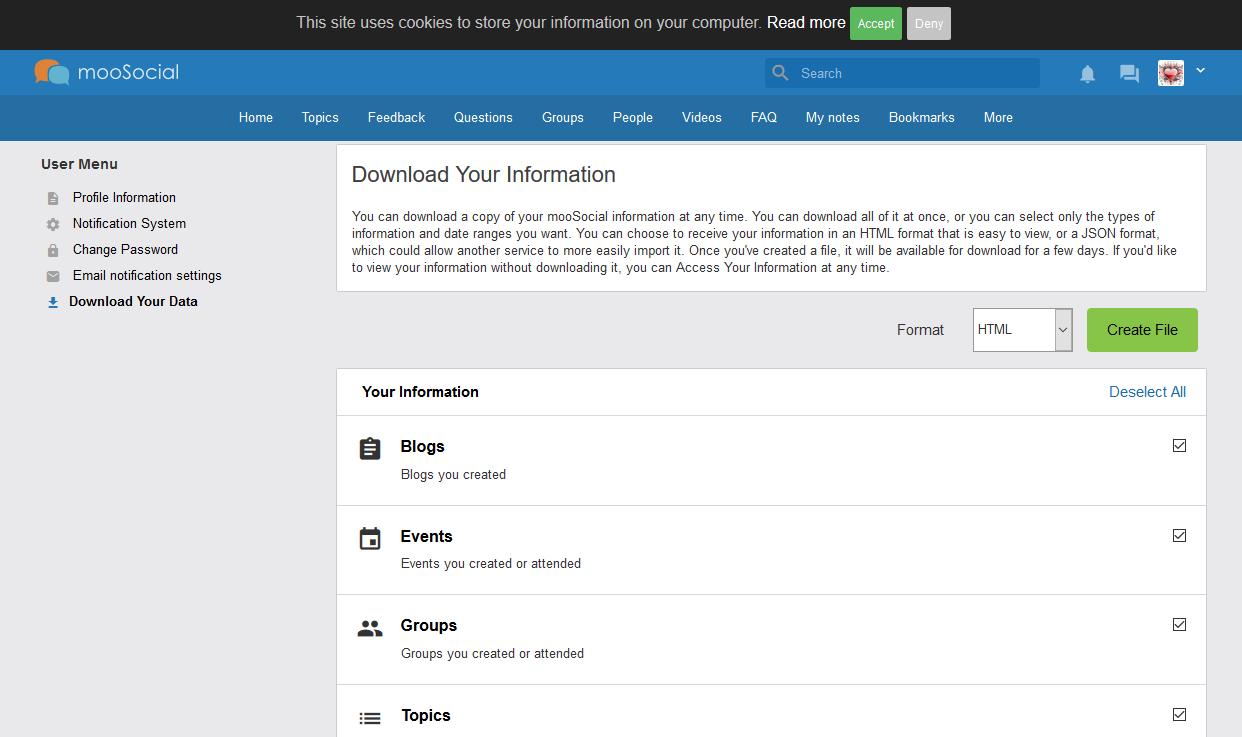The image size is (1242, 737).
Task: Click the Blogs clipboard icon
Action: point(370,449)
